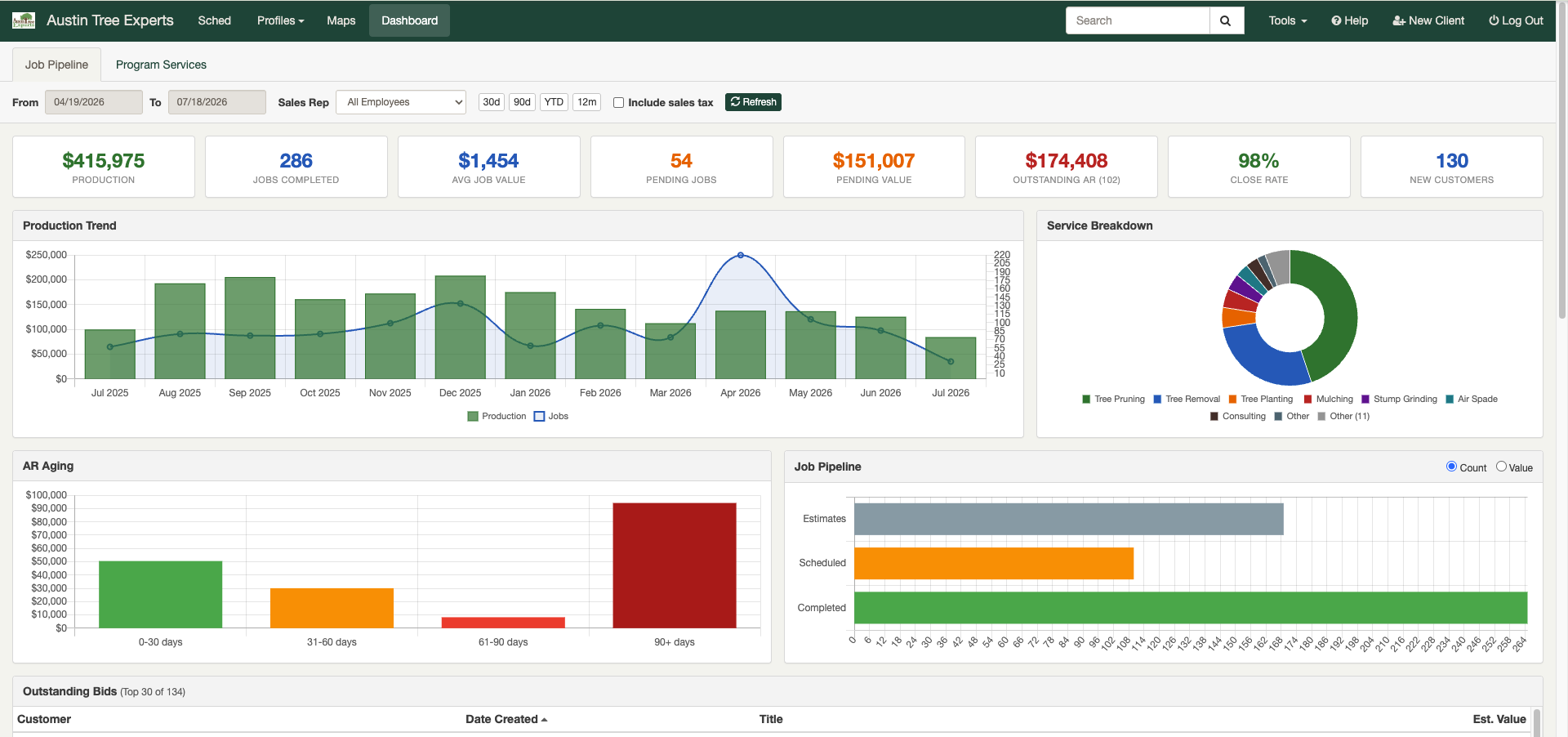Click the $415,975 Production card
The image size is (1568, 737).
tap(104, 167)
